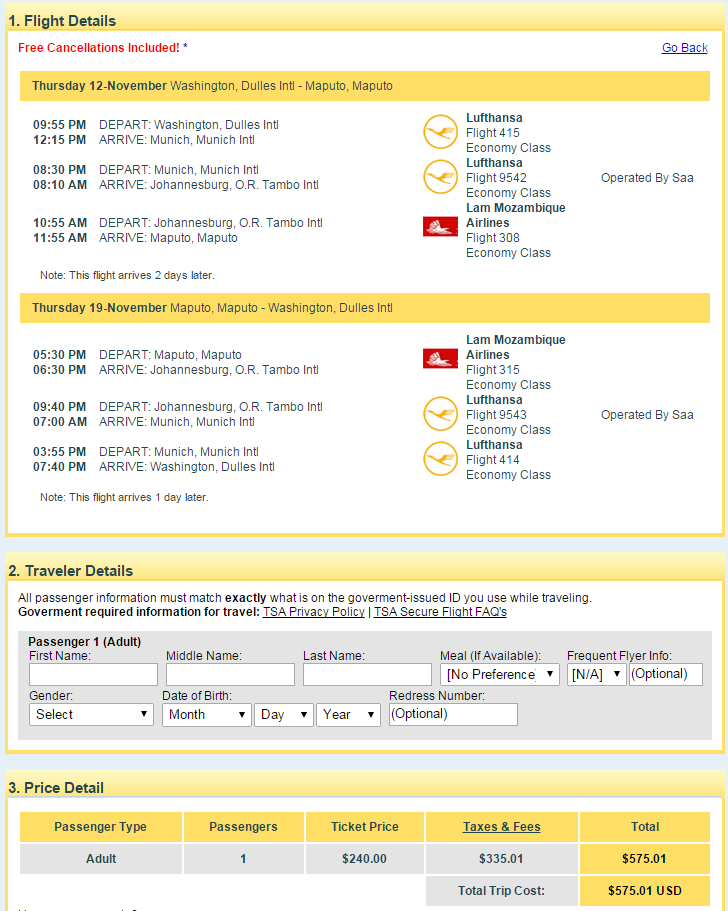Click Lufthansa logo for Flight 415
Viewport: 728px width, 911px height.
pos(440,132)
